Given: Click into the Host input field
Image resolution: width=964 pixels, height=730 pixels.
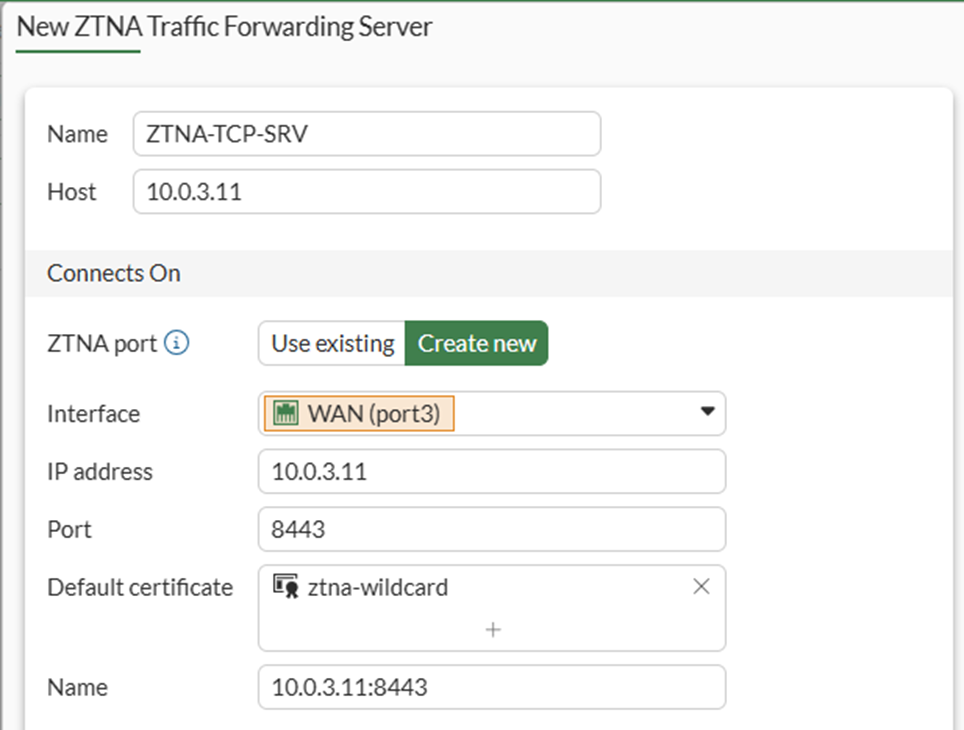Looking at the screenshot, I should pyautogui.click(x=366, y=192).
